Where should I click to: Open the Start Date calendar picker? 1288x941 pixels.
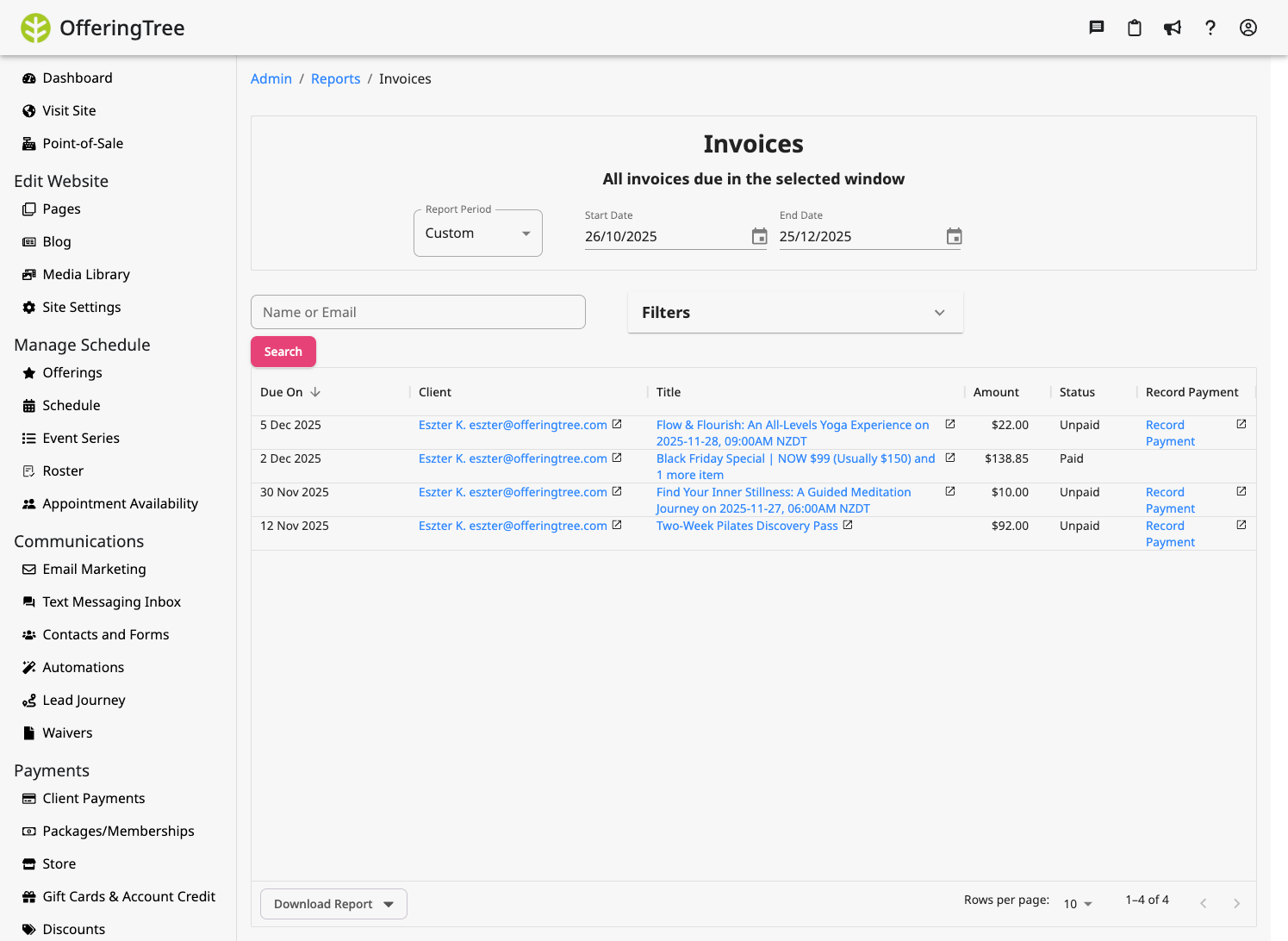pyautogui.click(x=759, y=235)
